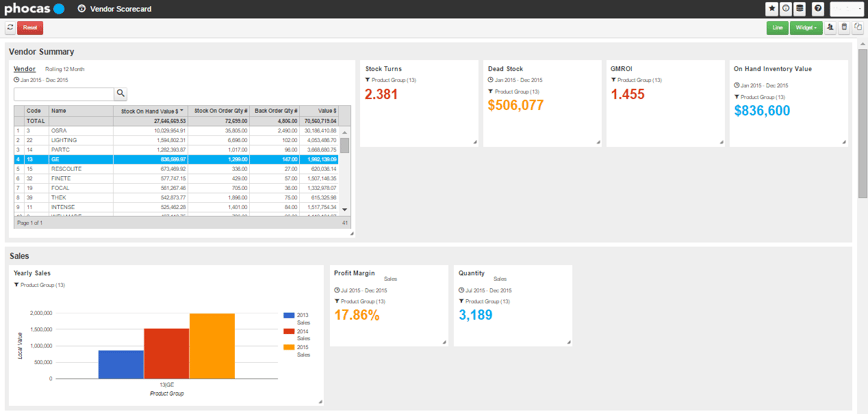The image size is (868, 414).
Task: Click the Stock Turns value 2.381
Action: 381,95
